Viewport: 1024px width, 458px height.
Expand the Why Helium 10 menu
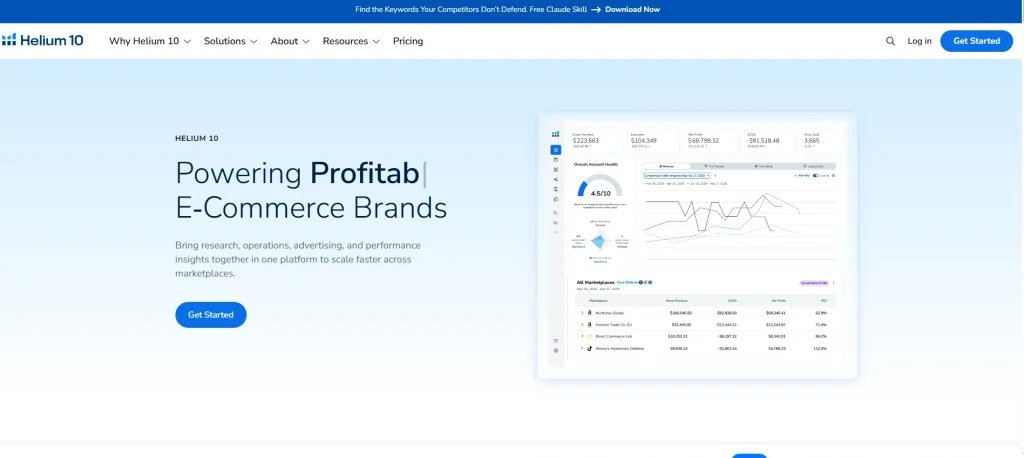point(150,41)
